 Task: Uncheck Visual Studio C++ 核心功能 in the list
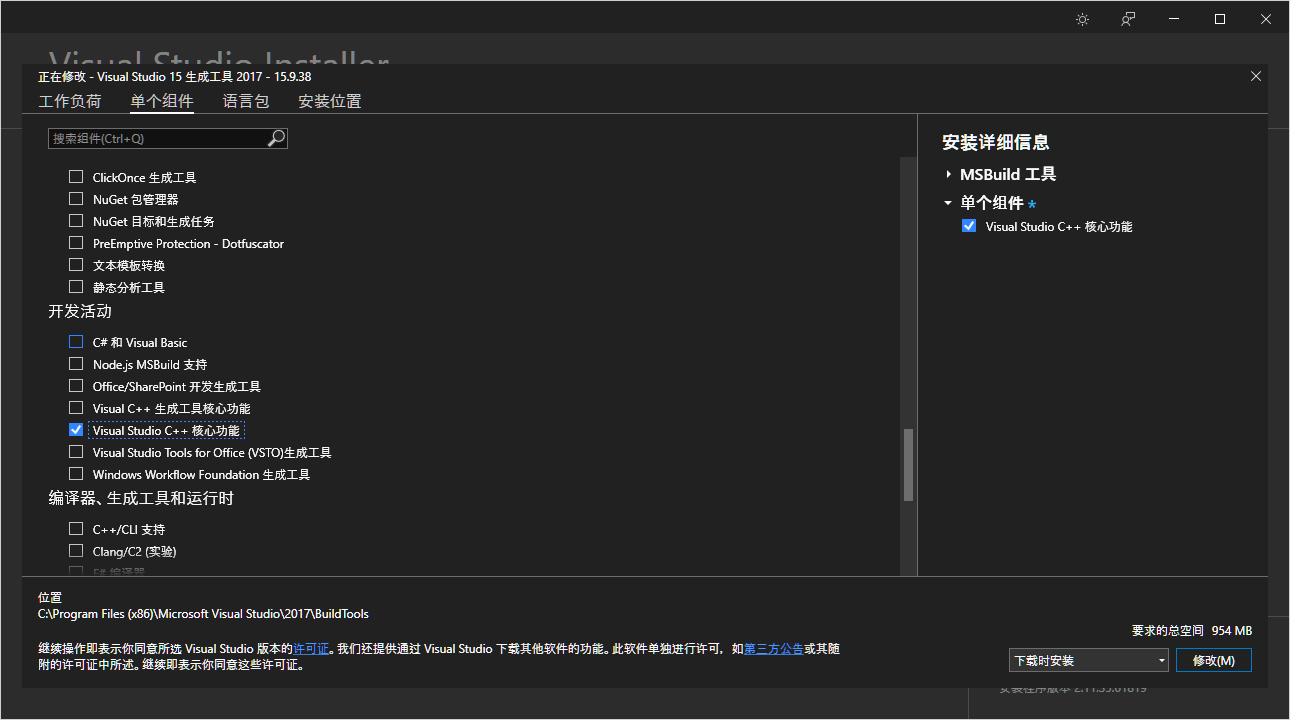[x=76, y=429]
